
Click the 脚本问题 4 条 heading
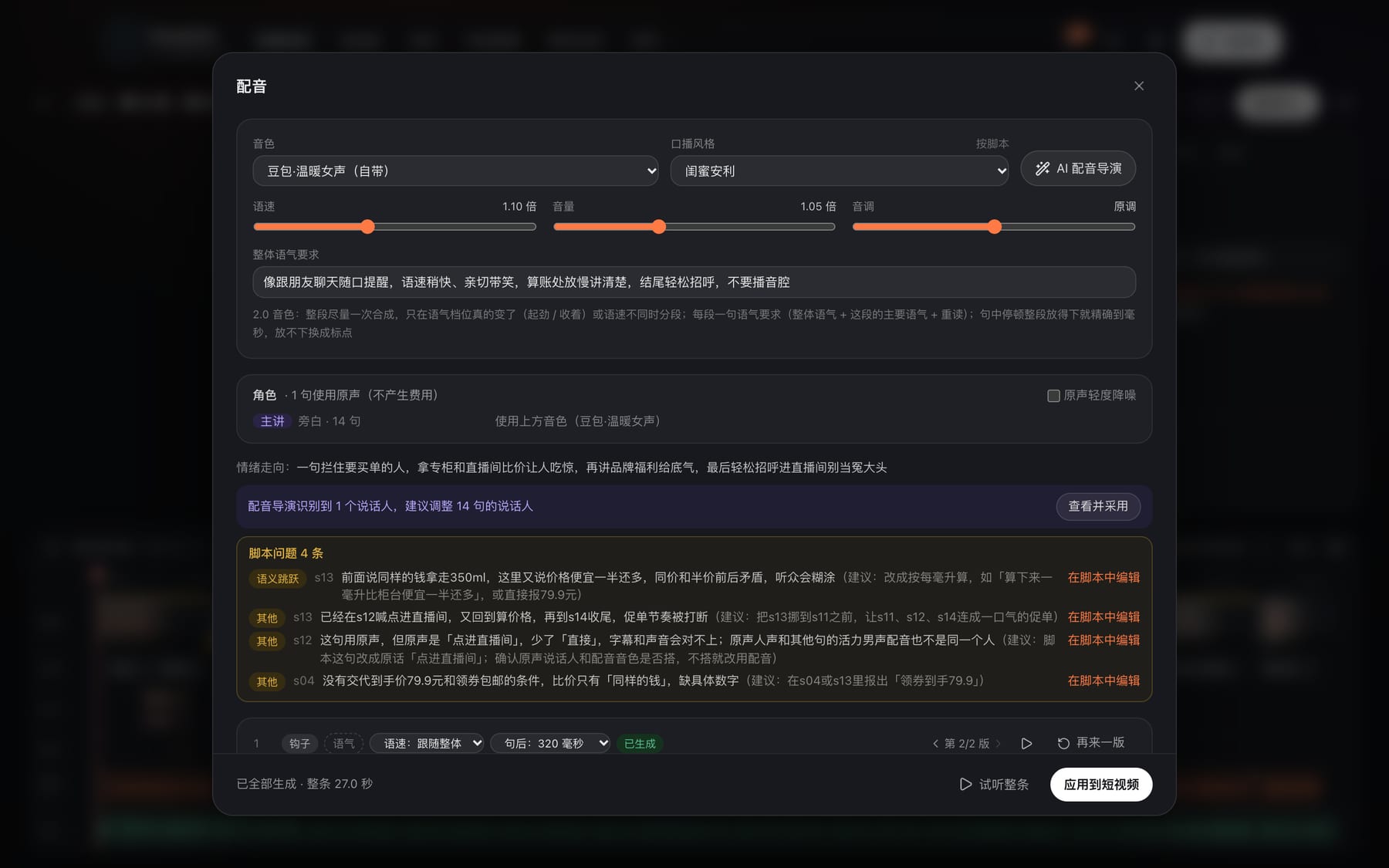click(286, 553)
